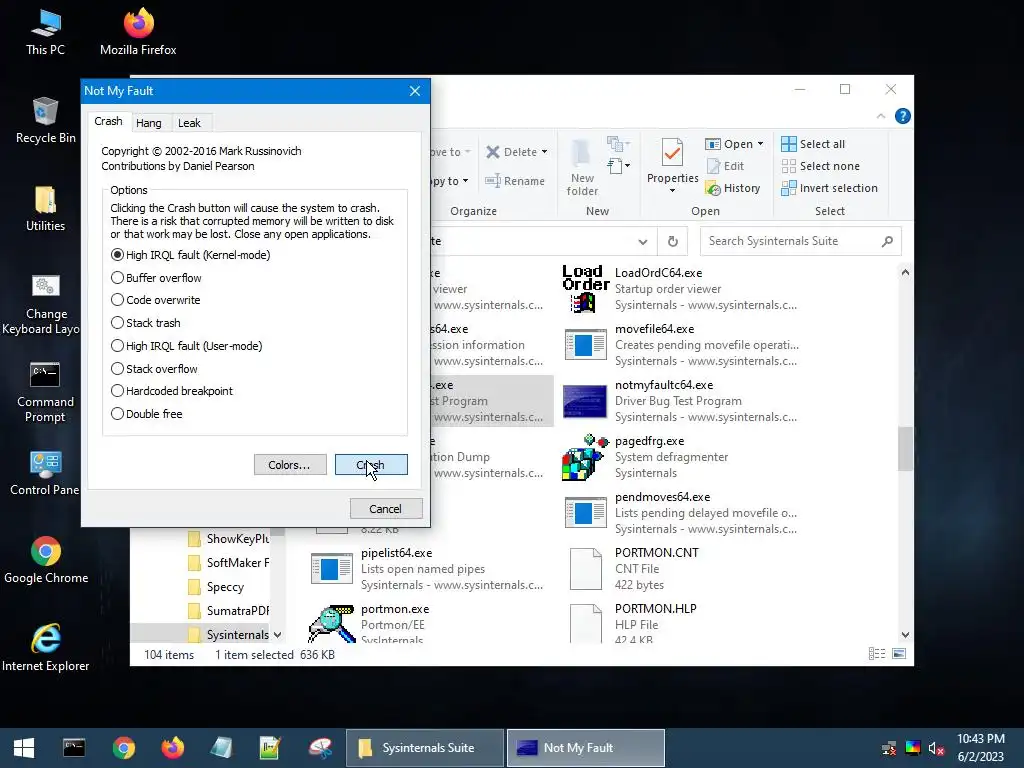1024x768 pixels.
Task: Expand the Sysinternals tree folder chevron
Action: coord(278,635)
